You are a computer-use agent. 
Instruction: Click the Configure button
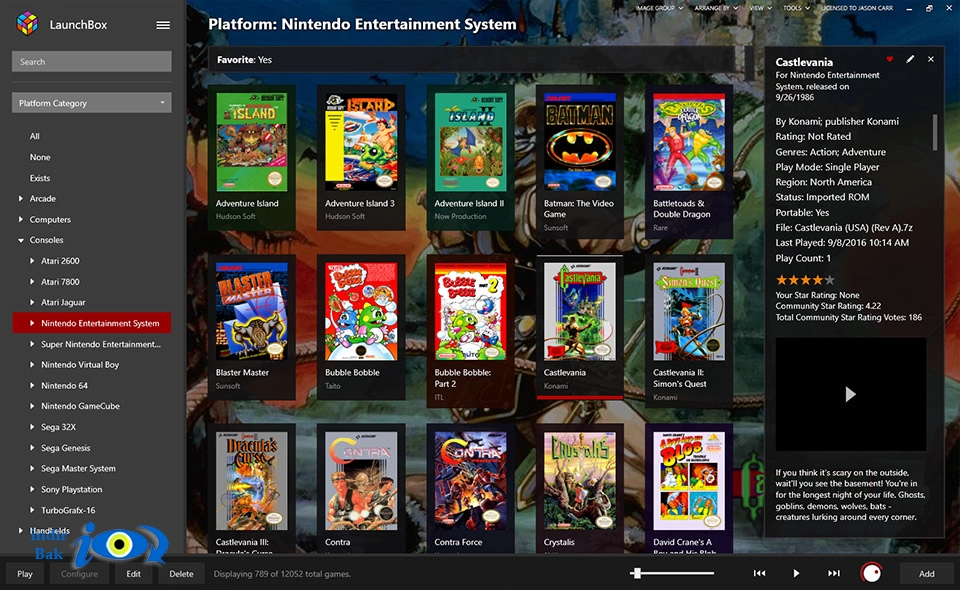click(79, 573)
